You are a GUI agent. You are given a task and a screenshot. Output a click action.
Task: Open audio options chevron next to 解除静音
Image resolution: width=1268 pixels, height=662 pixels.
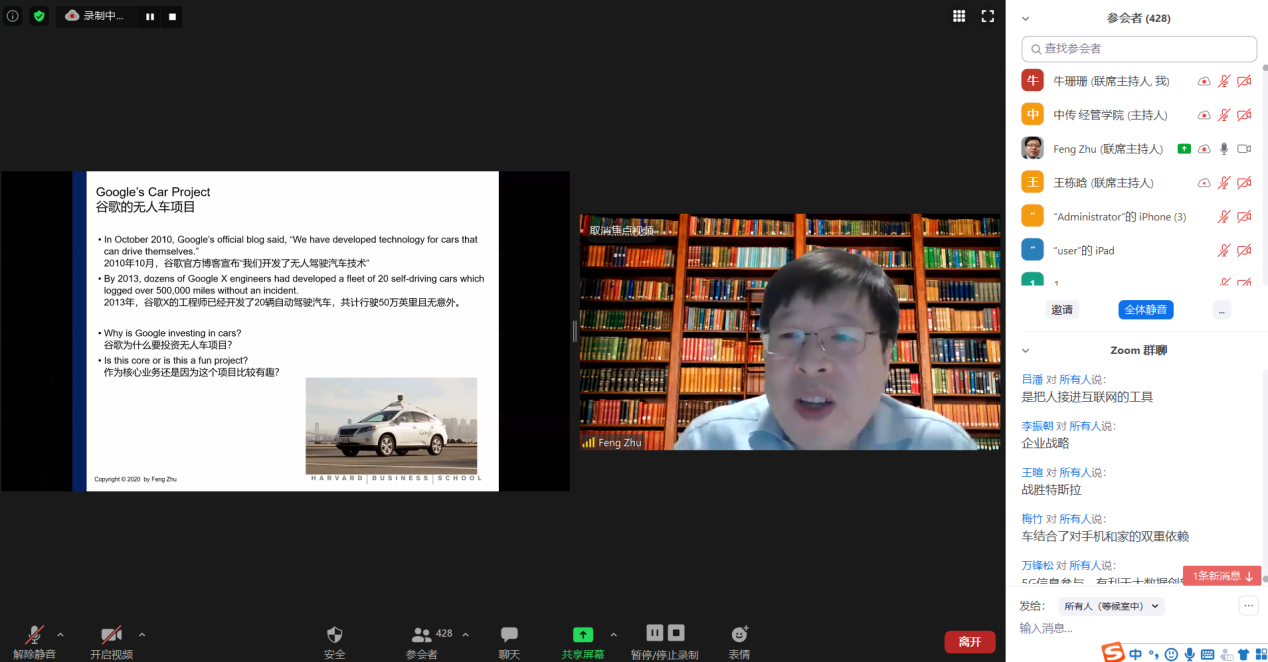[x=60, y=635]
